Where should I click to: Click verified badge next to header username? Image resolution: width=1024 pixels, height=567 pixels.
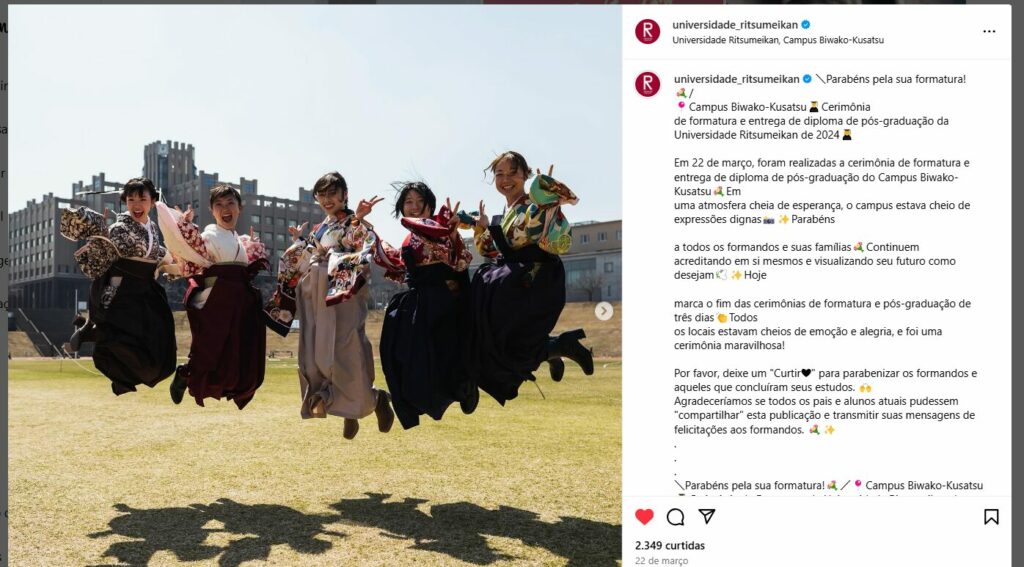(x=806, y=25)
